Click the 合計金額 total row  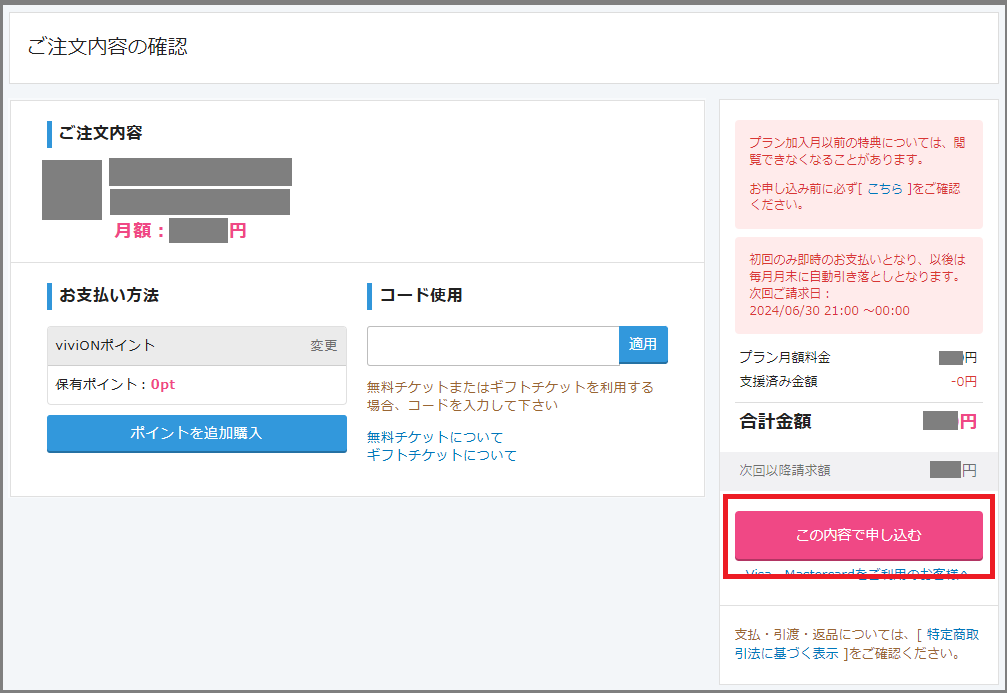(857, 421)
